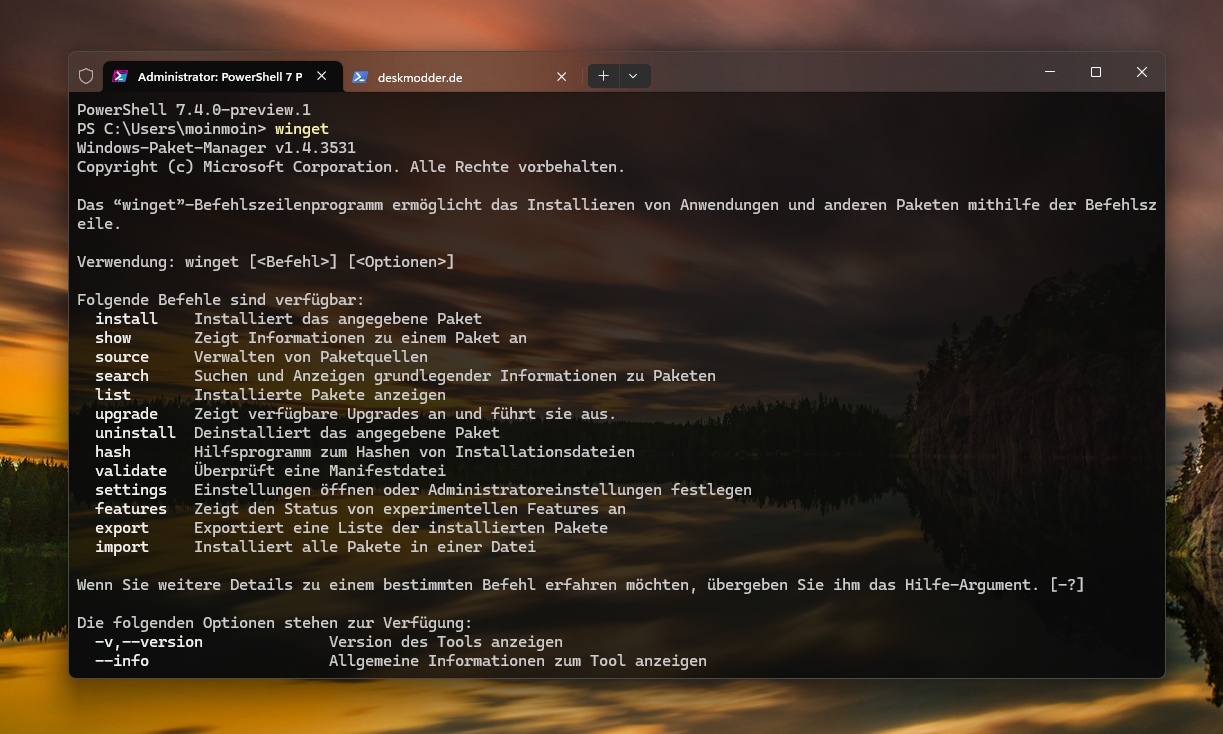The image size is (1223, 734).
Task: Click 'Version des Tools anzeigen' description
Action: tap(446, 642)
